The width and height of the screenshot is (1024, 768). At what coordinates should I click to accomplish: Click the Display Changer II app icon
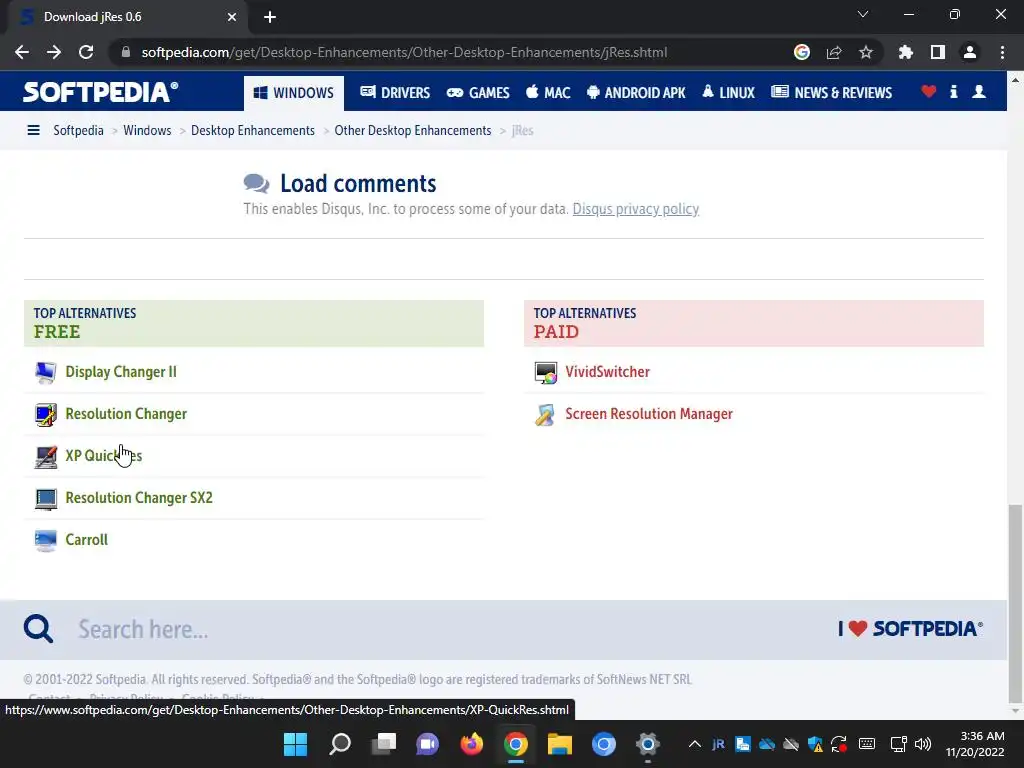pos(46,372)
